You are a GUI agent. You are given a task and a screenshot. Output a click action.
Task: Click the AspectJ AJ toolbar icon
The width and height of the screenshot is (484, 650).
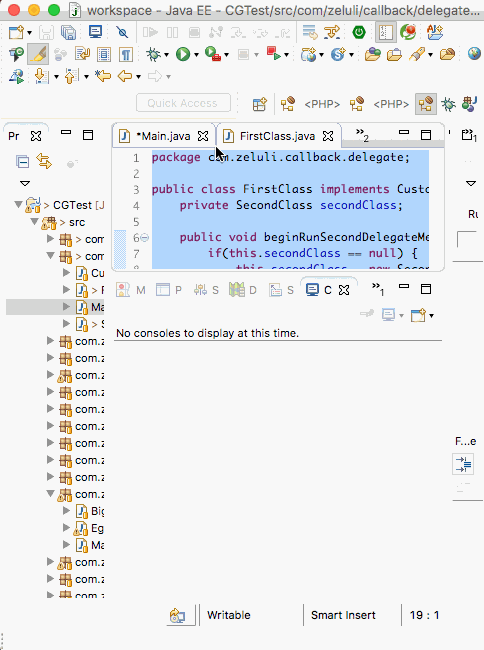click(x=435, y=32)
